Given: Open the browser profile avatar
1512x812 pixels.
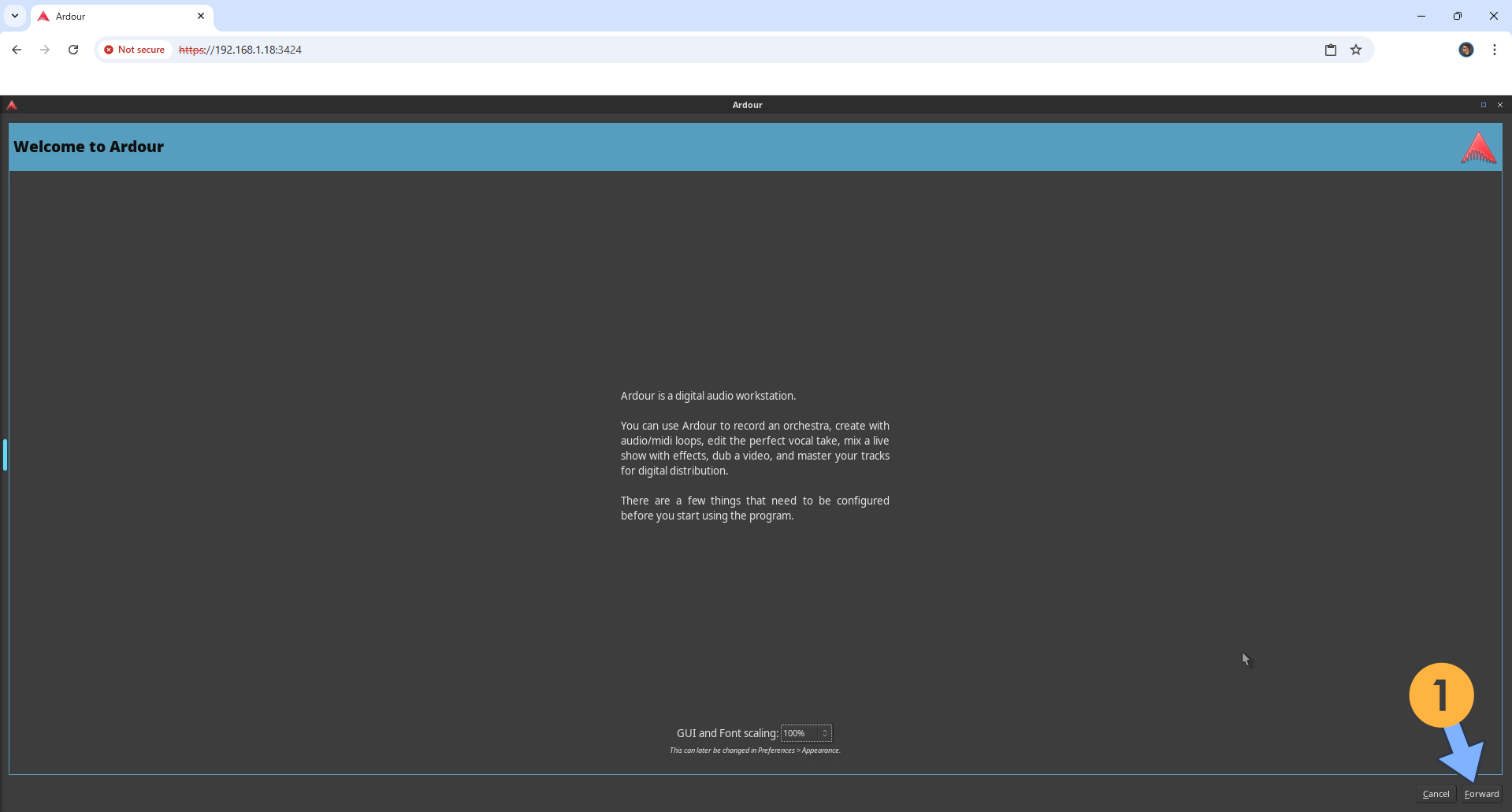Looking at the screenshot, I should tap(1466, 50).
